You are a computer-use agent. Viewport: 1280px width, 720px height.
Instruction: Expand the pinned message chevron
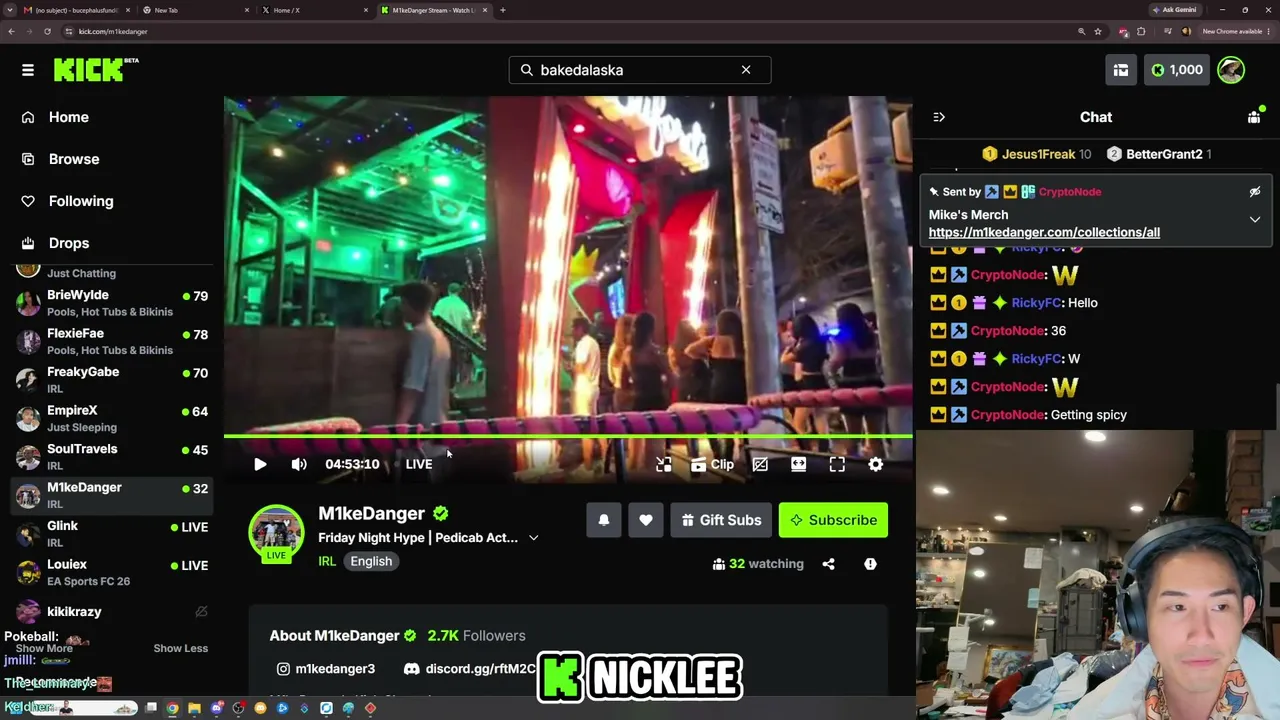pyautogui.click(x=1255, y=219)
